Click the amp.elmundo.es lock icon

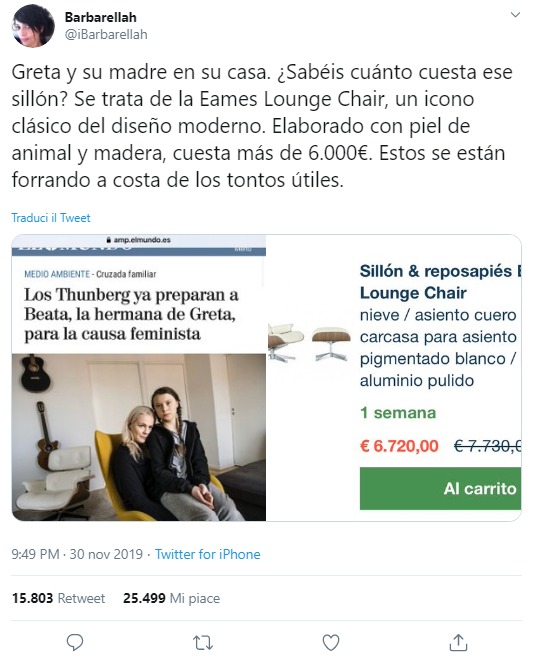pos(109,240)
